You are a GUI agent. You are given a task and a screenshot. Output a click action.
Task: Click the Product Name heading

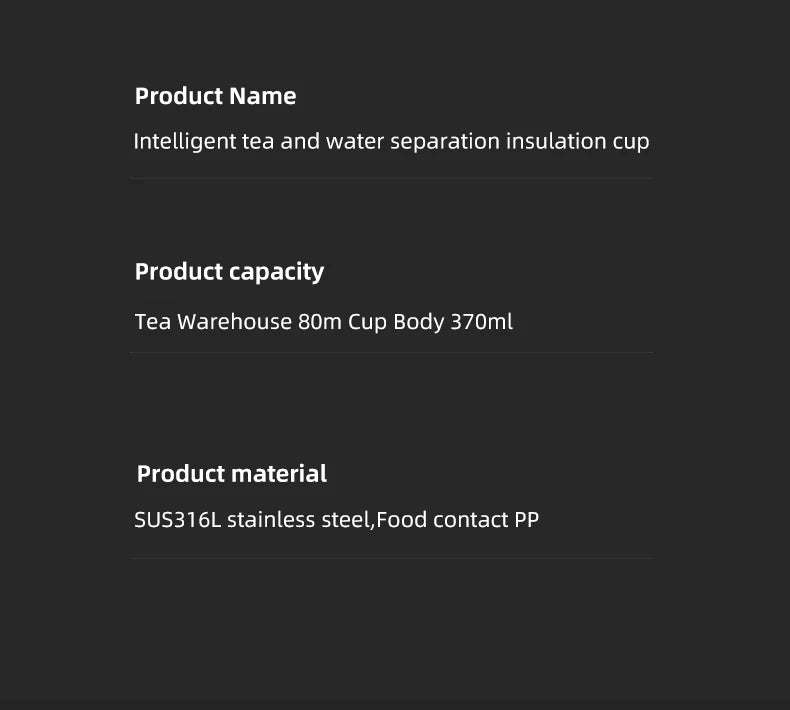pos(215,96)
